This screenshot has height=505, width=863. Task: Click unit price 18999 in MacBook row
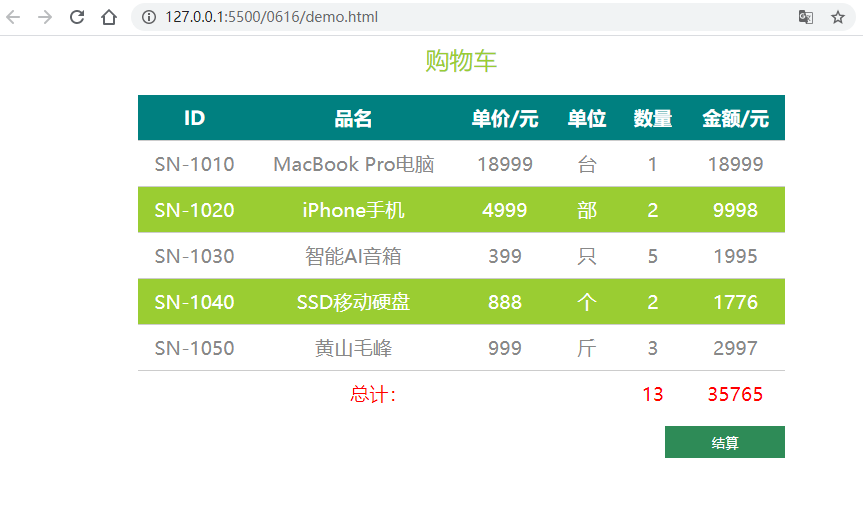(505, 164)
